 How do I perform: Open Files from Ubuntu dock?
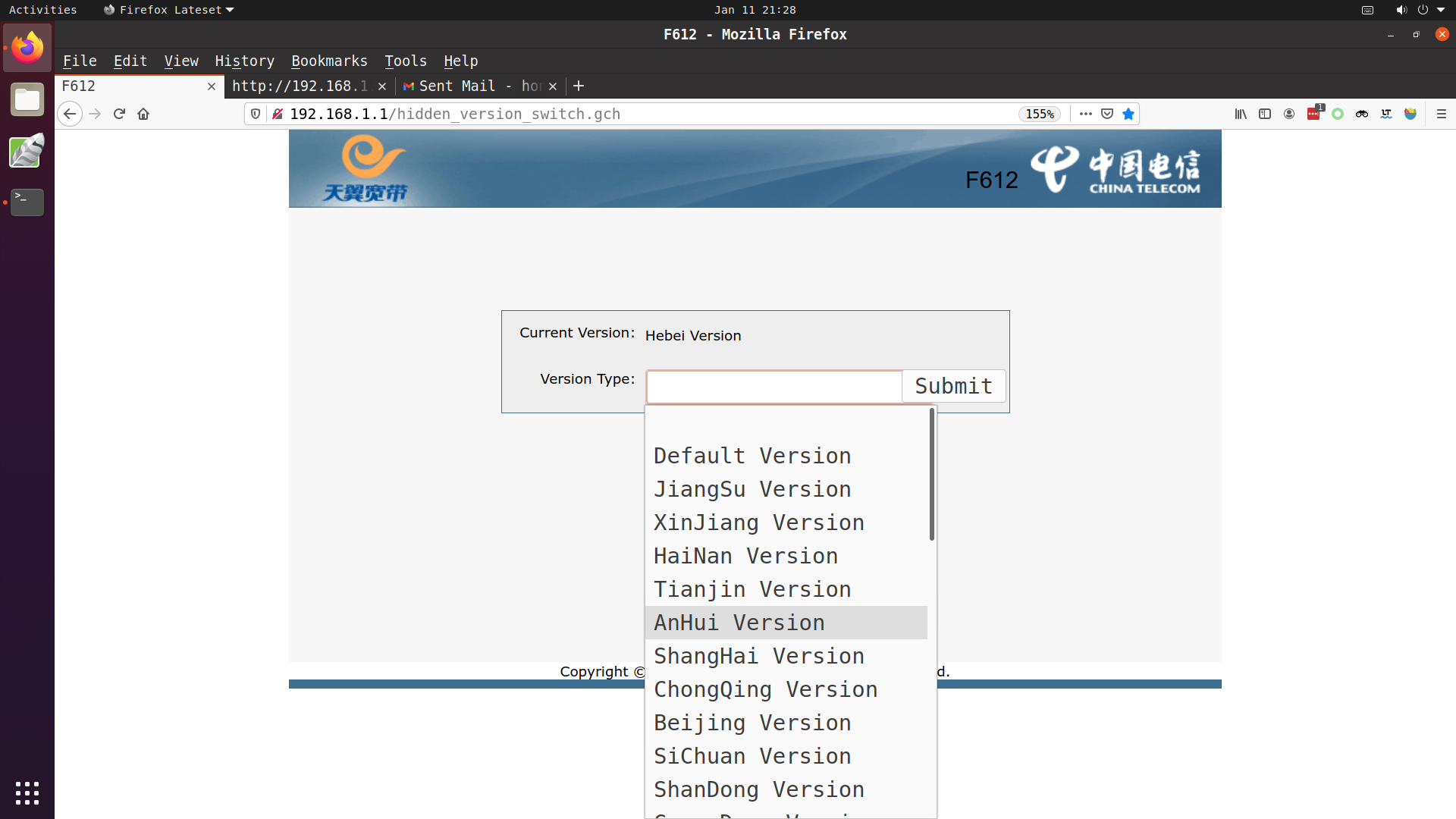pyautogui.click(x=27, y=99)
